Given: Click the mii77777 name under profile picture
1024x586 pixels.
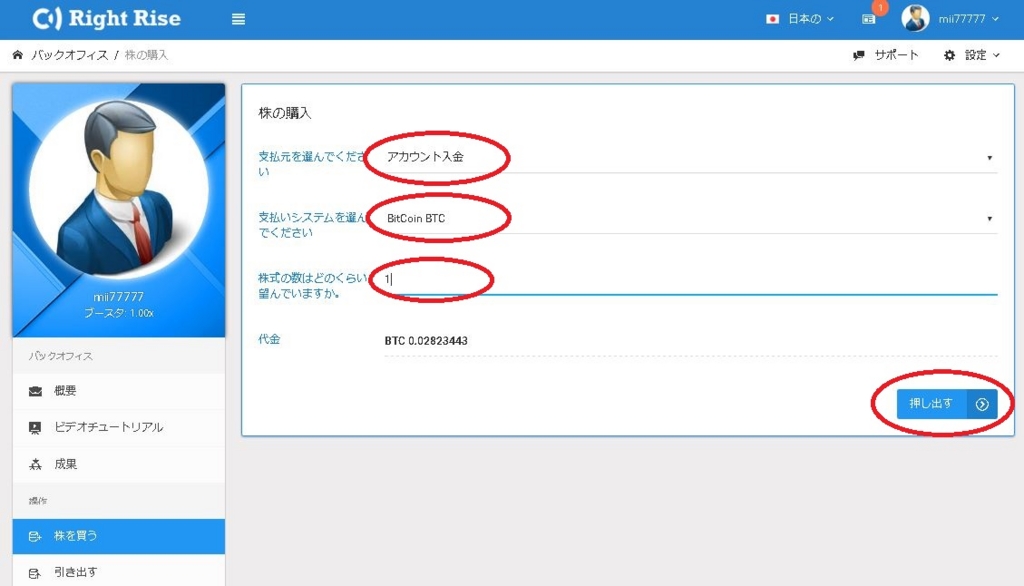Looking at the screenshot, I should (x=118, y=297).
